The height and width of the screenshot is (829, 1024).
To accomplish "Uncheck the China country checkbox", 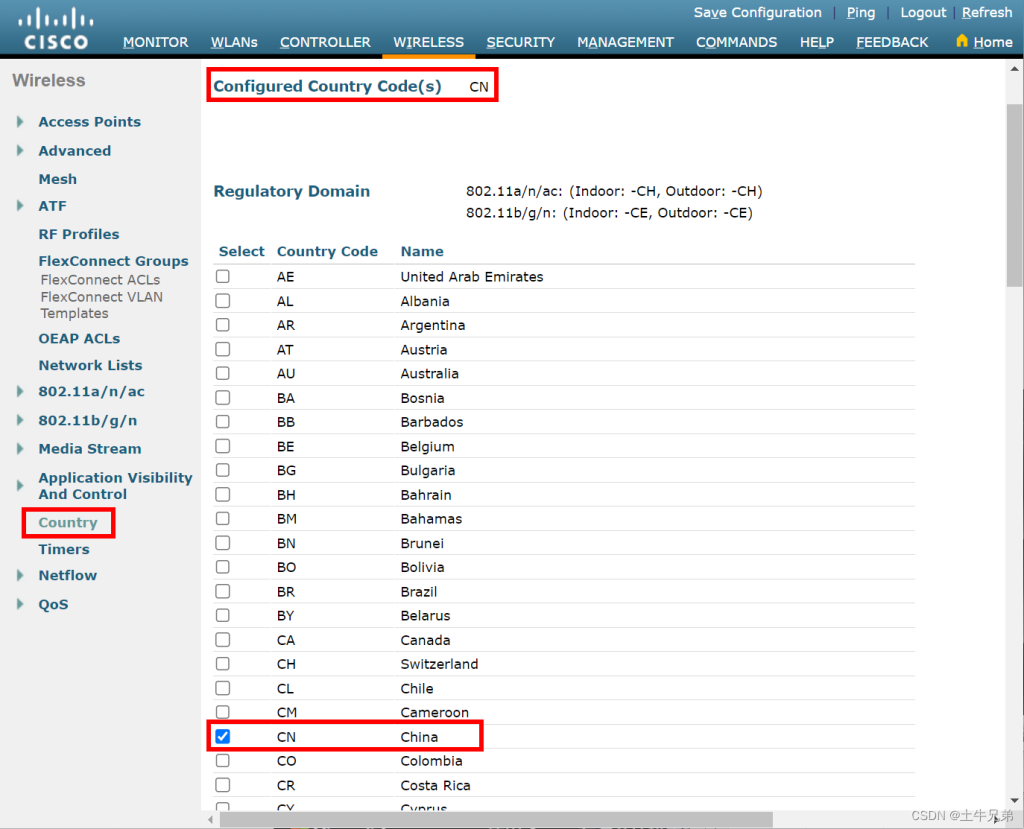I will click(x=223, y=737).
